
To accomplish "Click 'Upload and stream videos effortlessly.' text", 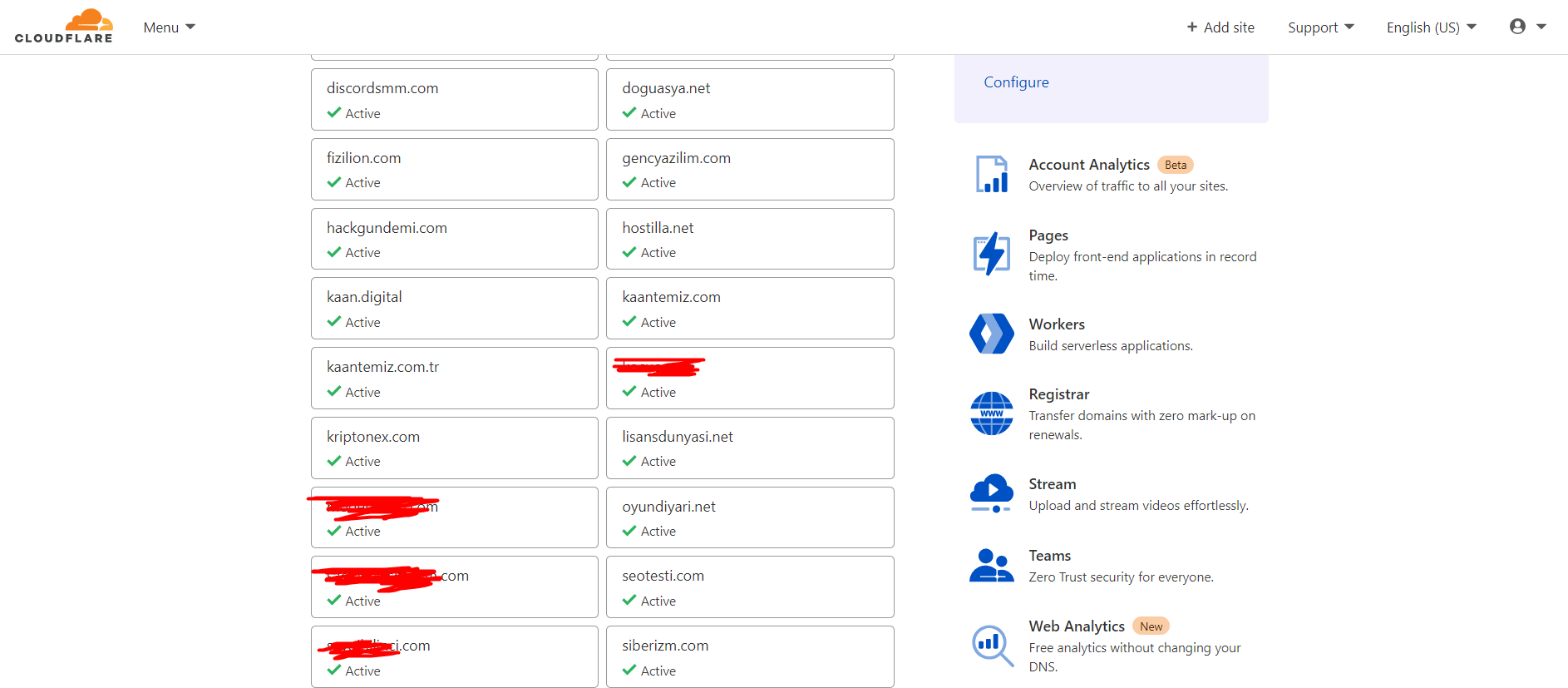I will tap(1138, 506).
